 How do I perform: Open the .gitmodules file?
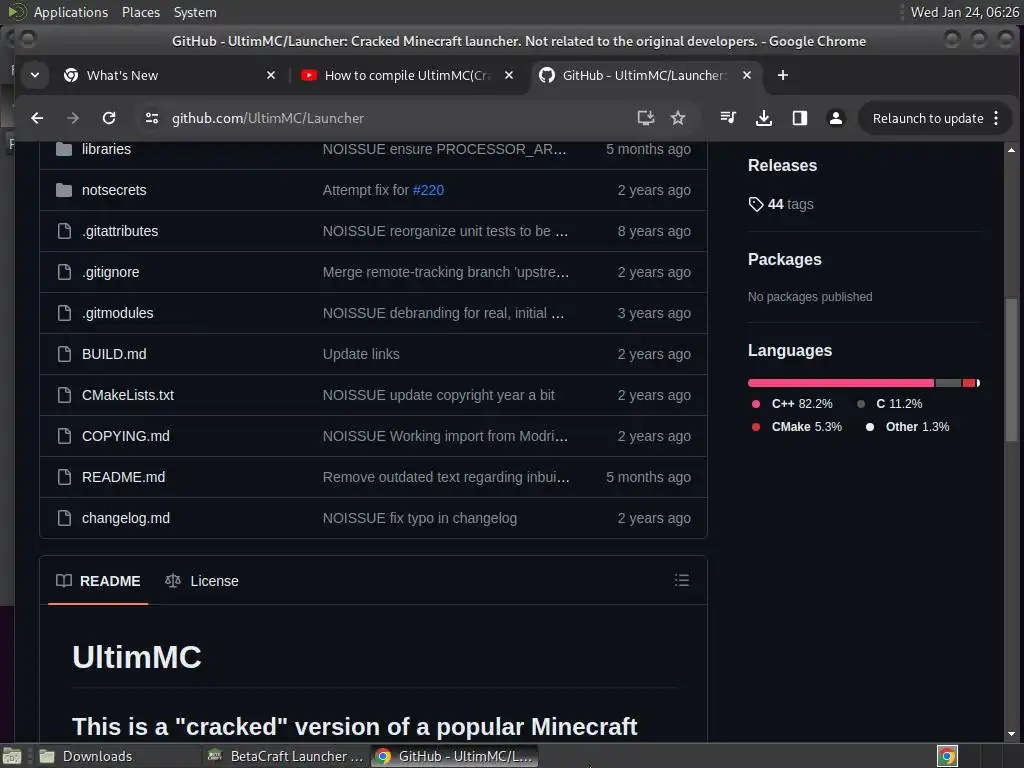pyautogui.click(x=118, y=313)
